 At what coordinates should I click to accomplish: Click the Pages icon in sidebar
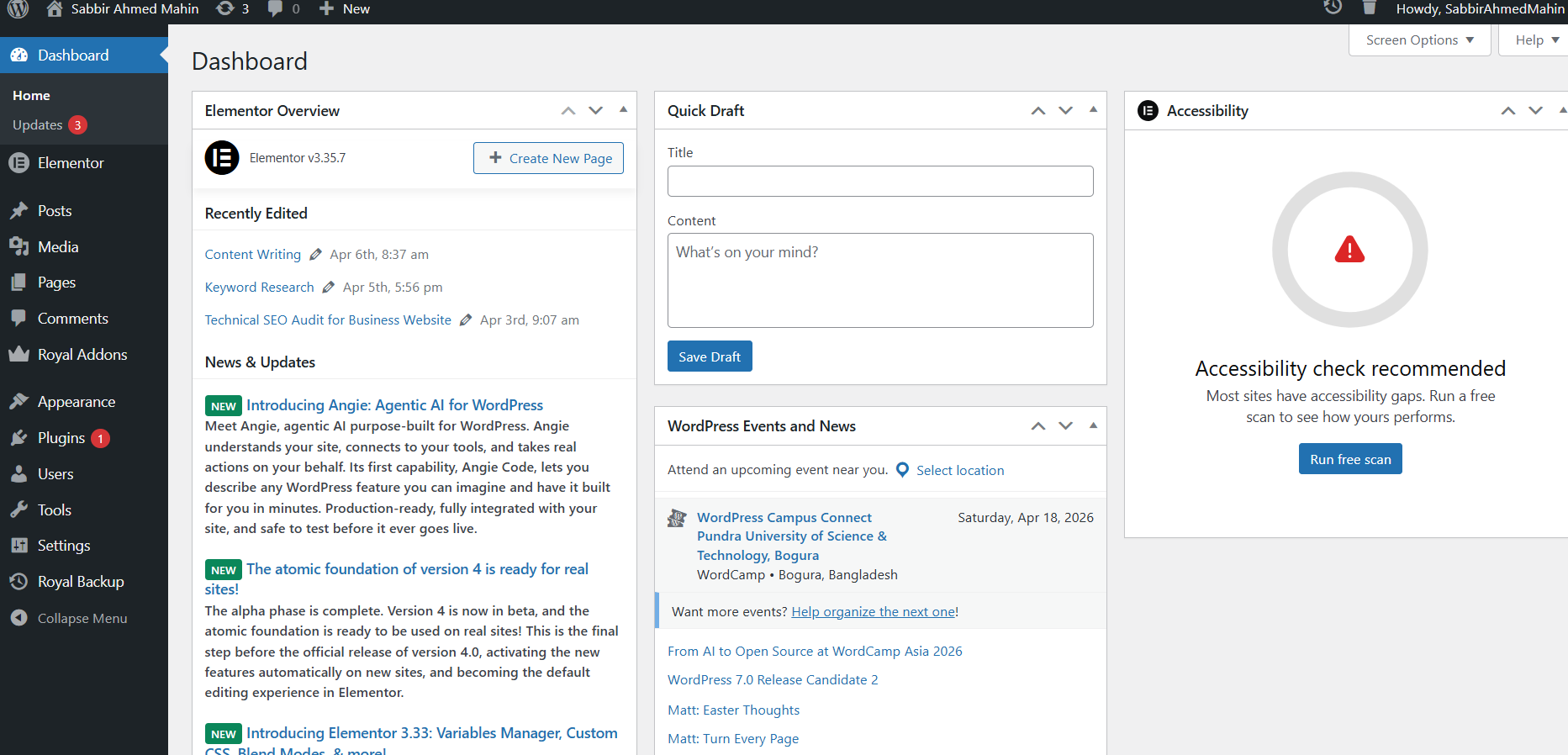(x=19, y=282)
